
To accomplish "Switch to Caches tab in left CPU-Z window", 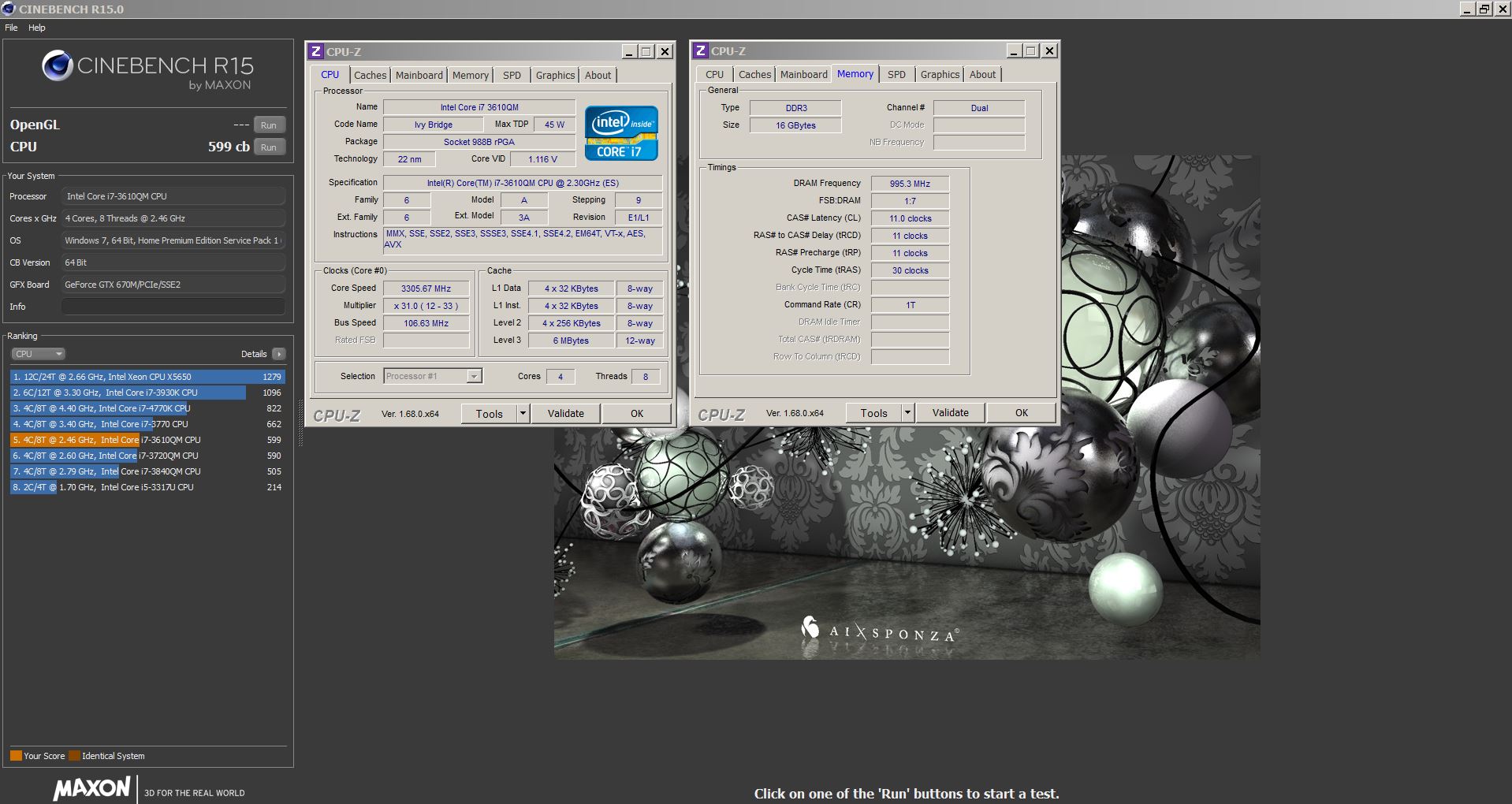I will click(x=370, y=75).
